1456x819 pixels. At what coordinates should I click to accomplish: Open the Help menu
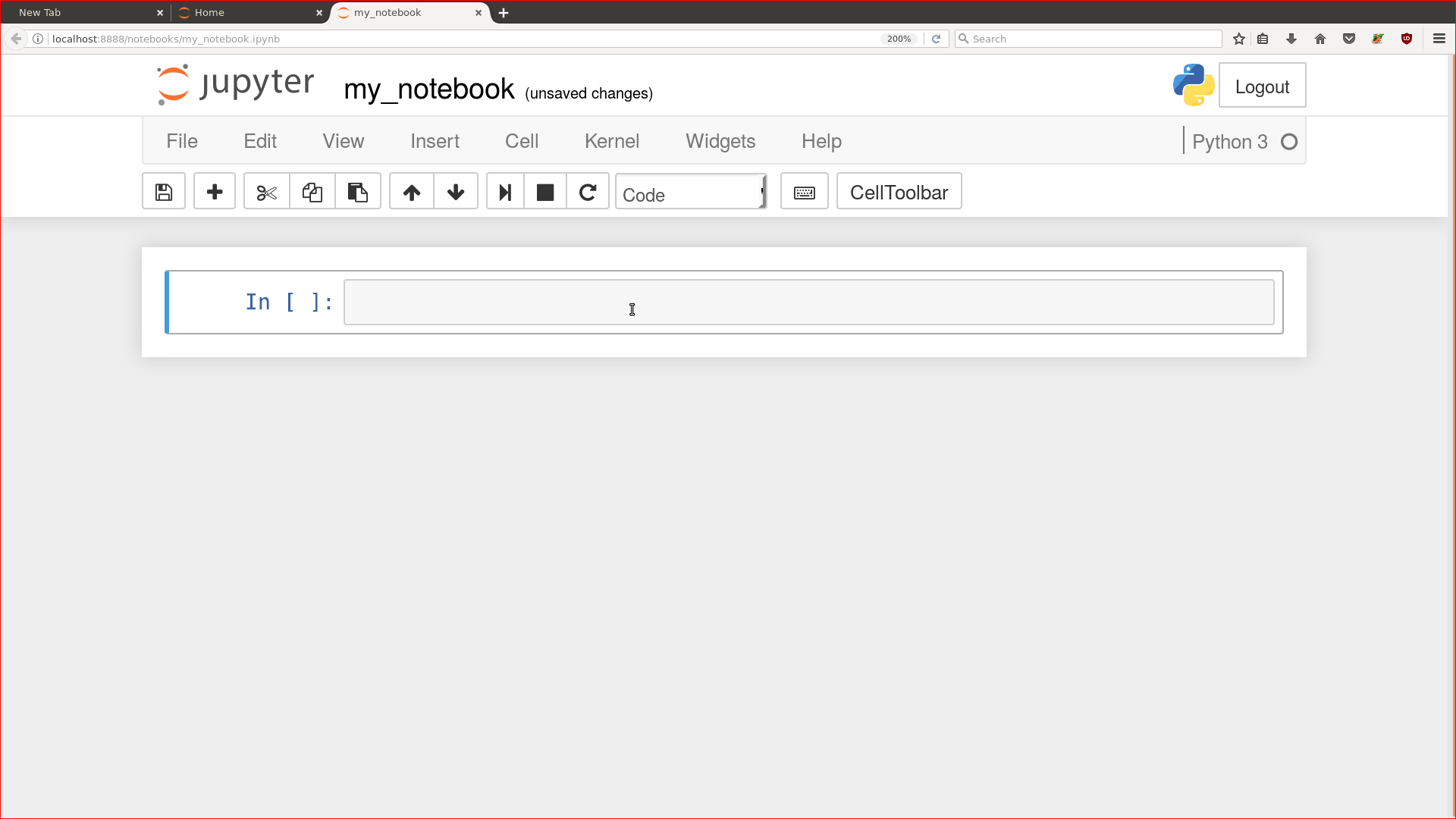pyautogui.click(x=821, y=141)
